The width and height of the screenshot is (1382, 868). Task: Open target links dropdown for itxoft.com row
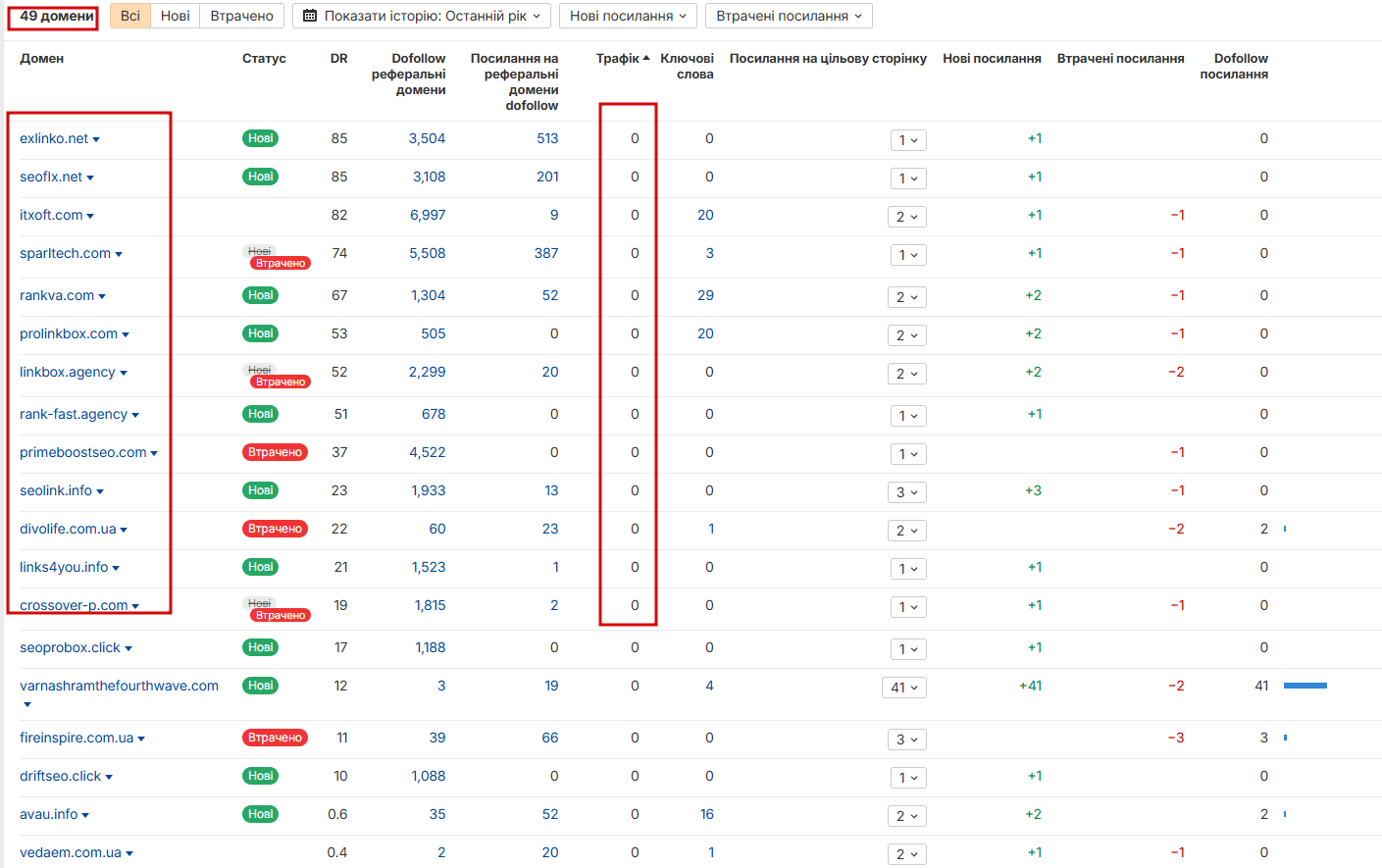(906, 217)
